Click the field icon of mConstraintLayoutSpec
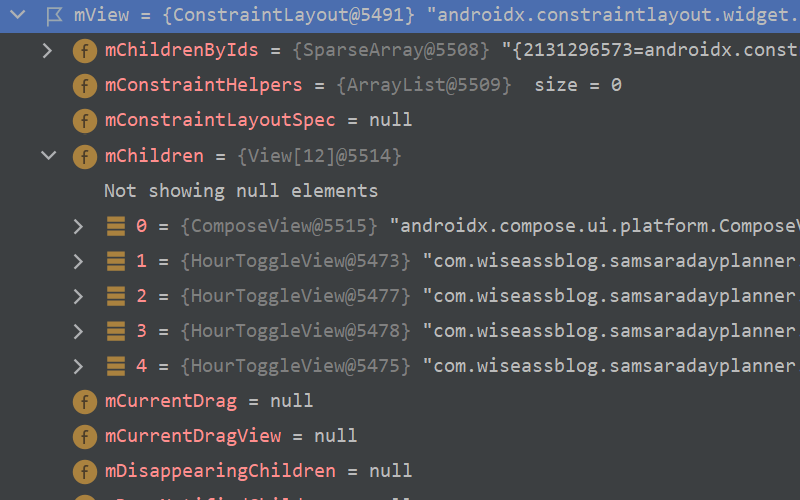Viewport: 800px width, 500px height. click(x=85, y=120)
